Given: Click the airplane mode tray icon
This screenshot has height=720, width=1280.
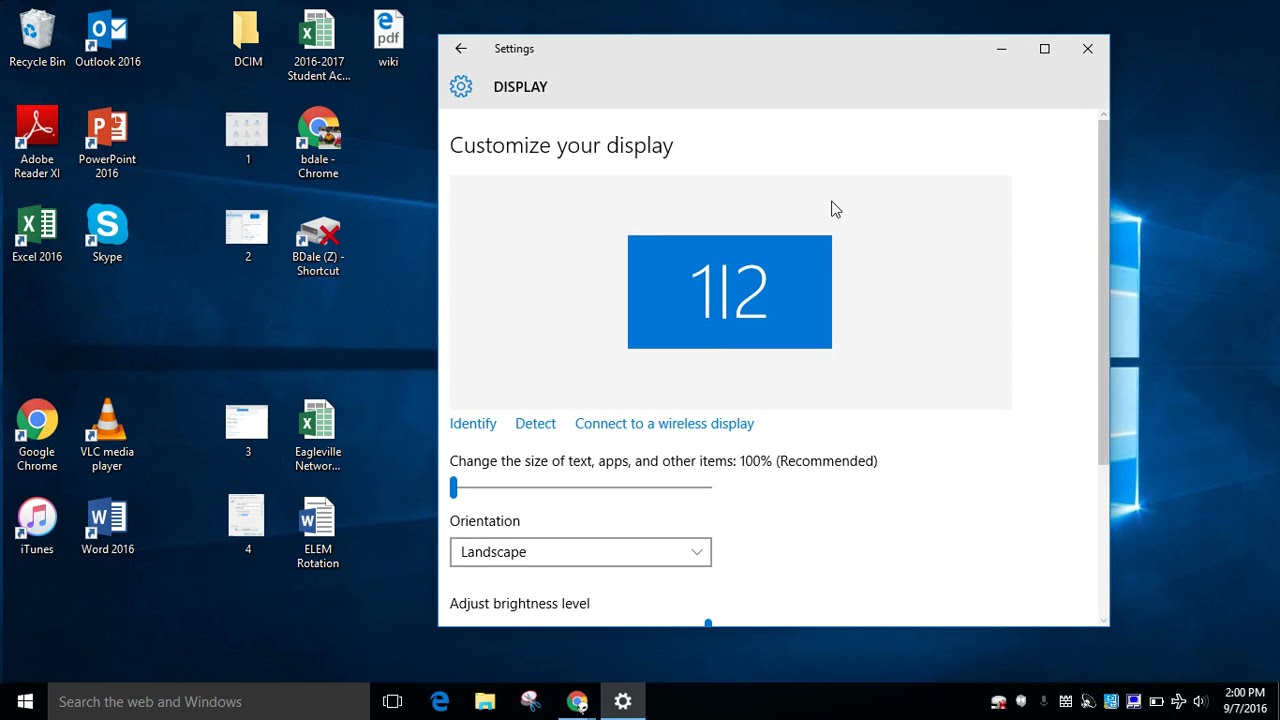Looking at the screenshot, I should point(1179,702).
